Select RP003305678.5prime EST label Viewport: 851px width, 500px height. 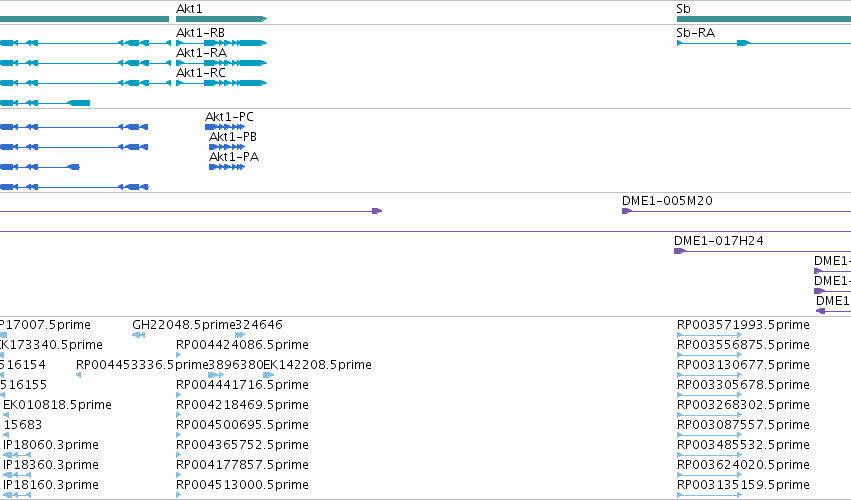[x=743, y=385]
